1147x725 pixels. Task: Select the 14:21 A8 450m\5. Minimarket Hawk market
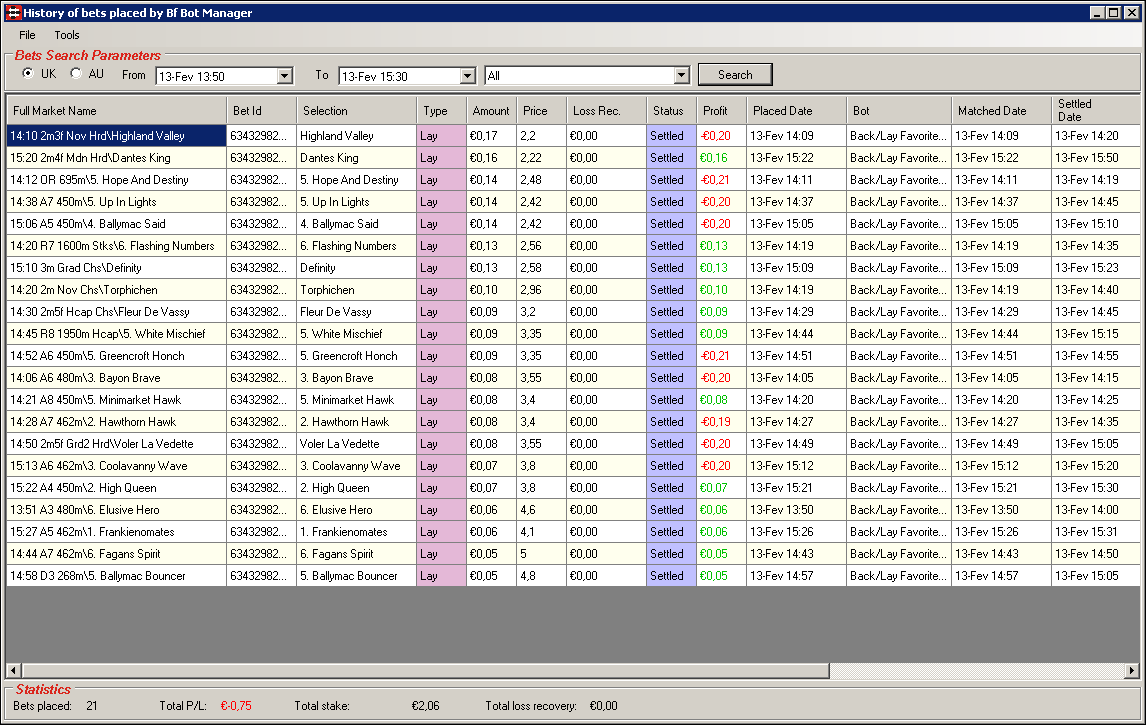point(116,399)
